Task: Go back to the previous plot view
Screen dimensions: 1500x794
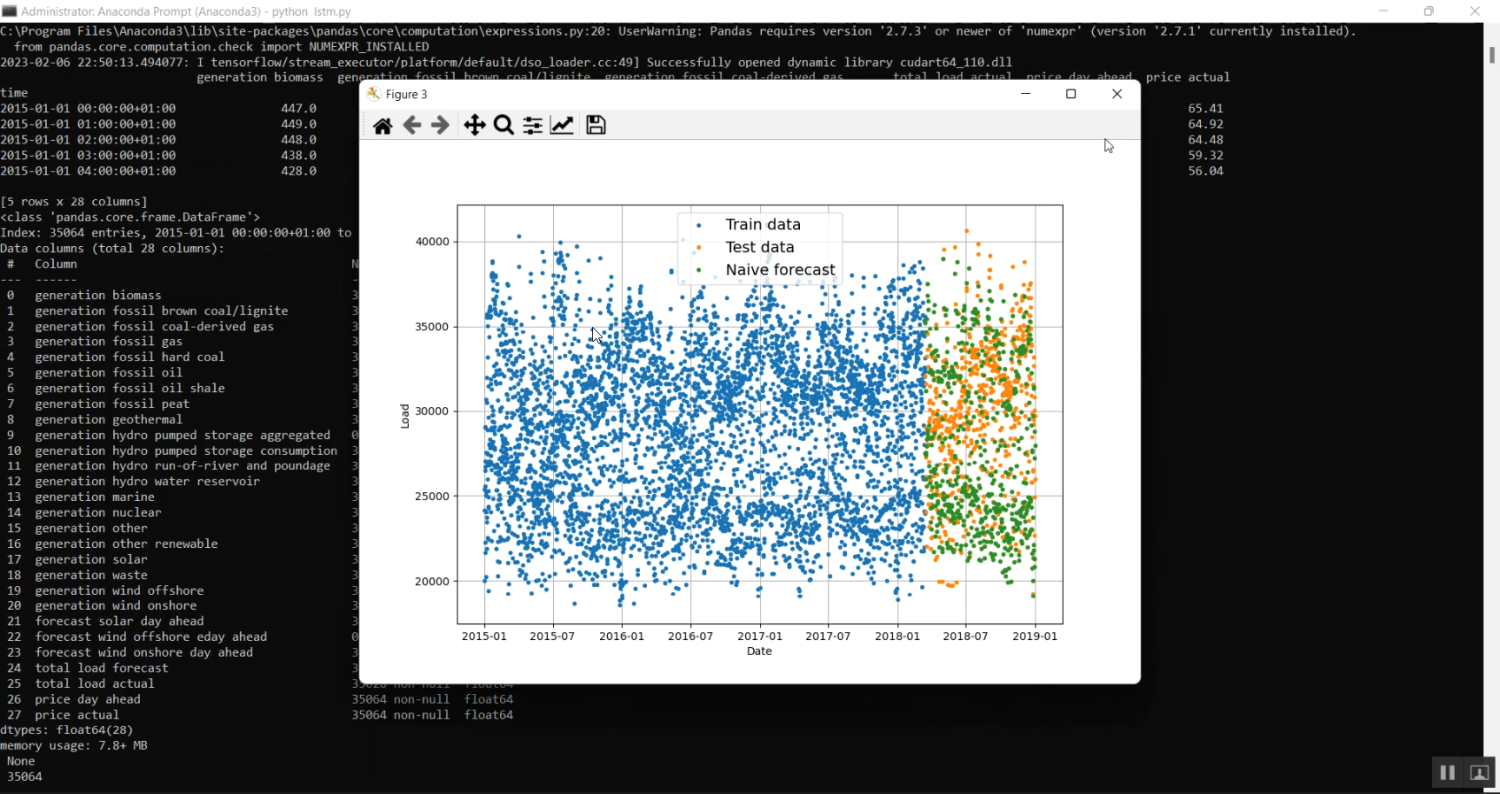Action: pos(412,124)
